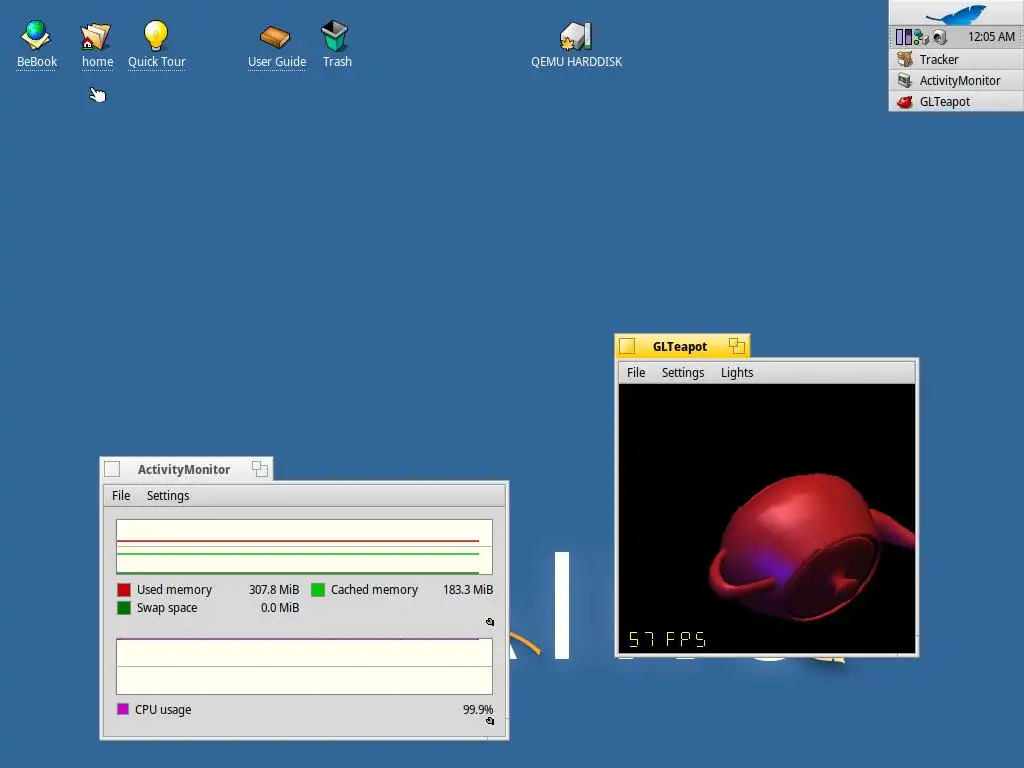Open the GLTeapot entry in Deskbar
Screen dimensions: 1024x768
click(x=956, y=101)
